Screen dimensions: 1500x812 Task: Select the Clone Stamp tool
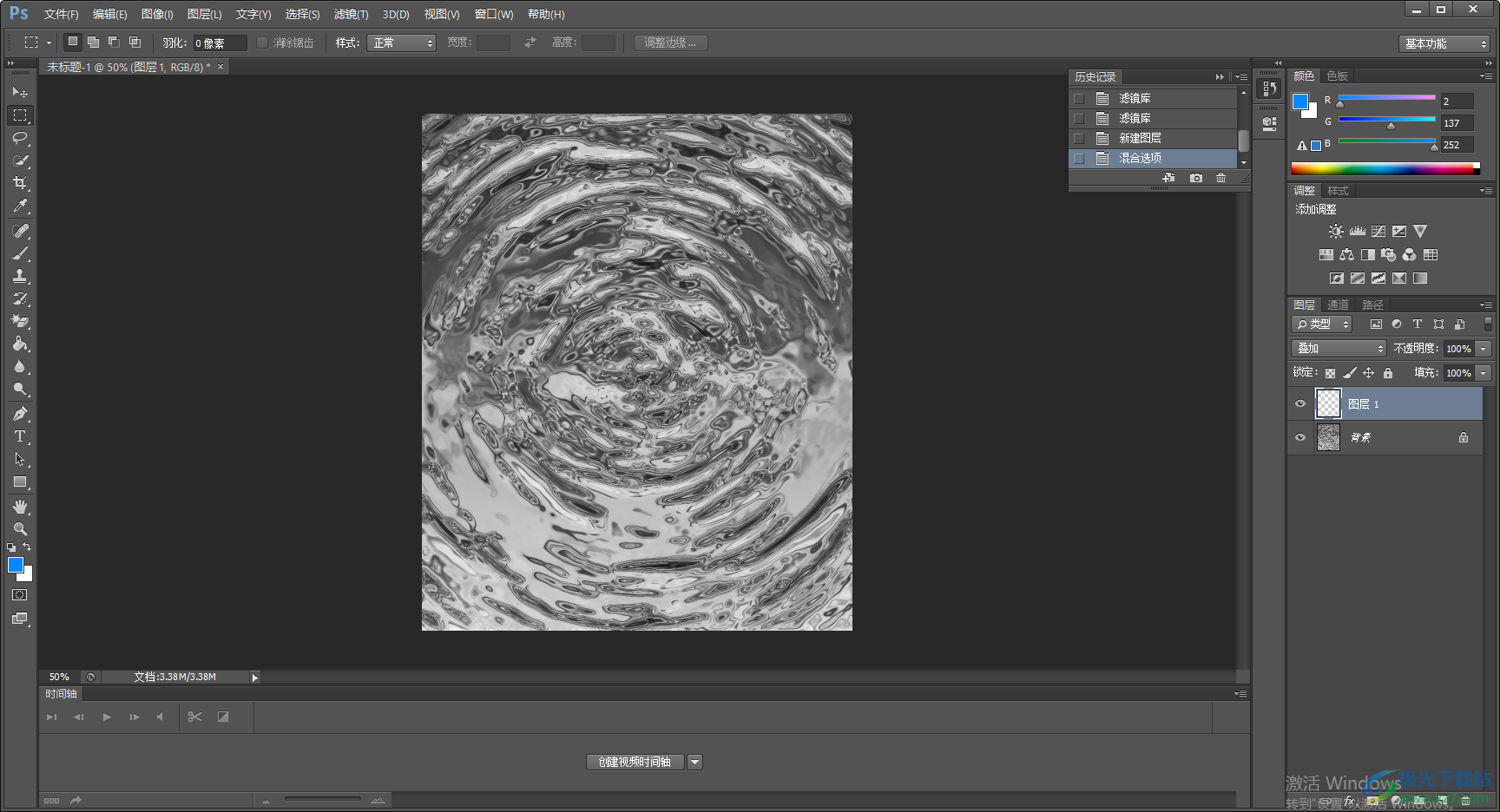click(20, 276)
